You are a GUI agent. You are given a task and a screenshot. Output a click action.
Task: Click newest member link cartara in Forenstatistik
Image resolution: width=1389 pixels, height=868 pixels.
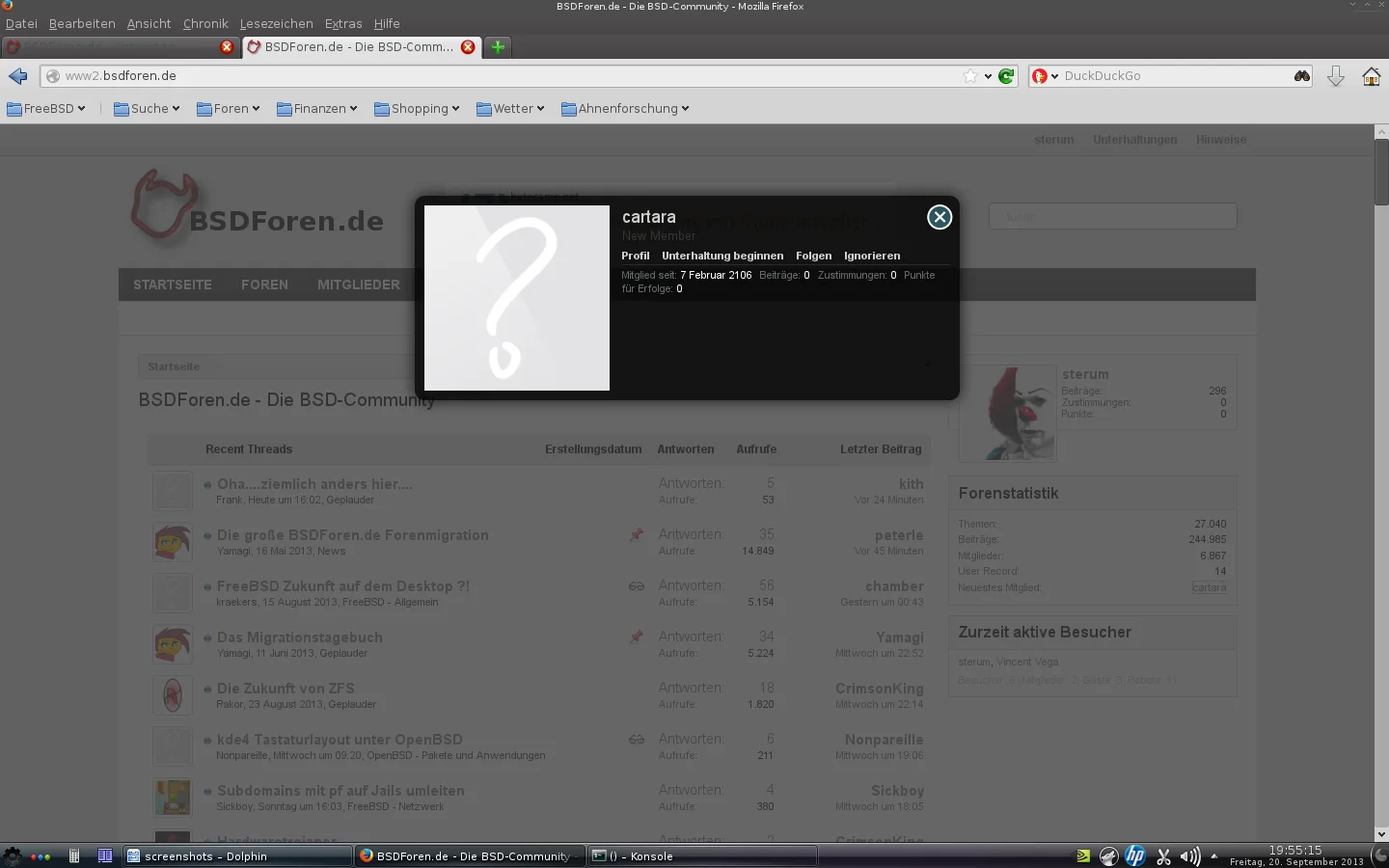click(x=1209, y=587)
